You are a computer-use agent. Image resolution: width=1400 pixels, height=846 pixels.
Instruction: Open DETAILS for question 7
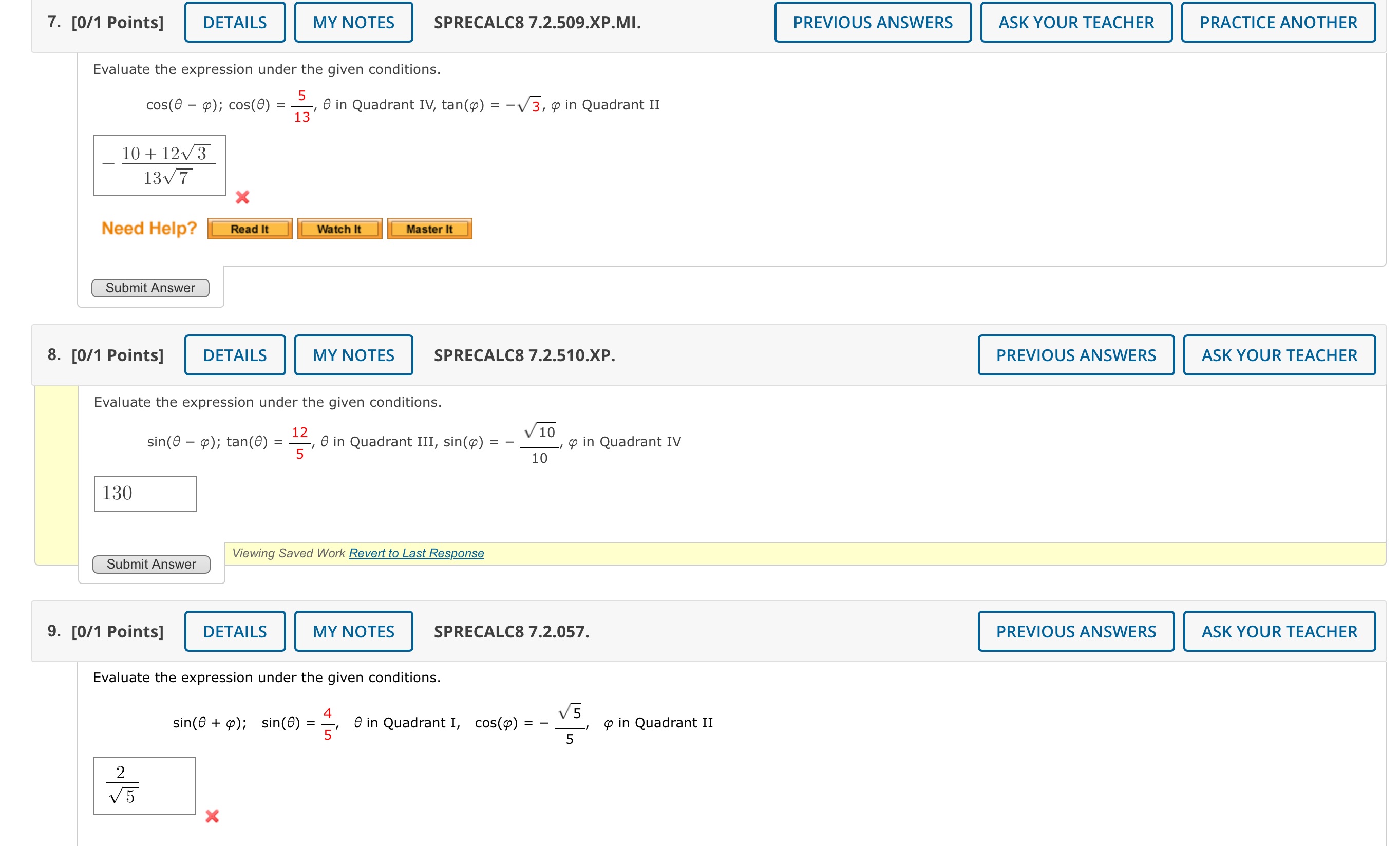(235, 22)
